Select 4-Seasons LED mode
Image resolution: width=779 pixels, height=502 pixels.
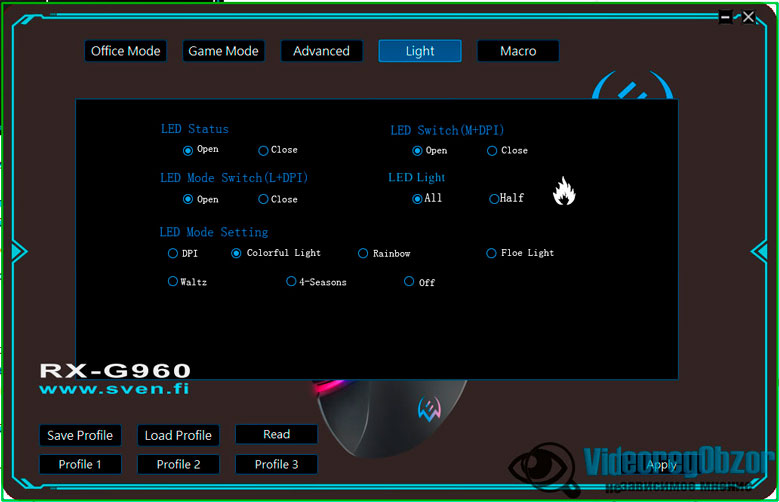(291, 282)
